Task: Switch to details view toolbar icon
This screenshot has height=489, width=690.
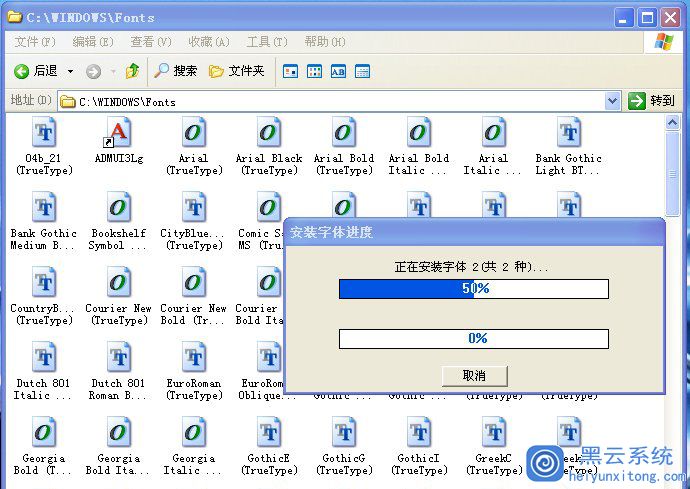Action: (362, 71)
